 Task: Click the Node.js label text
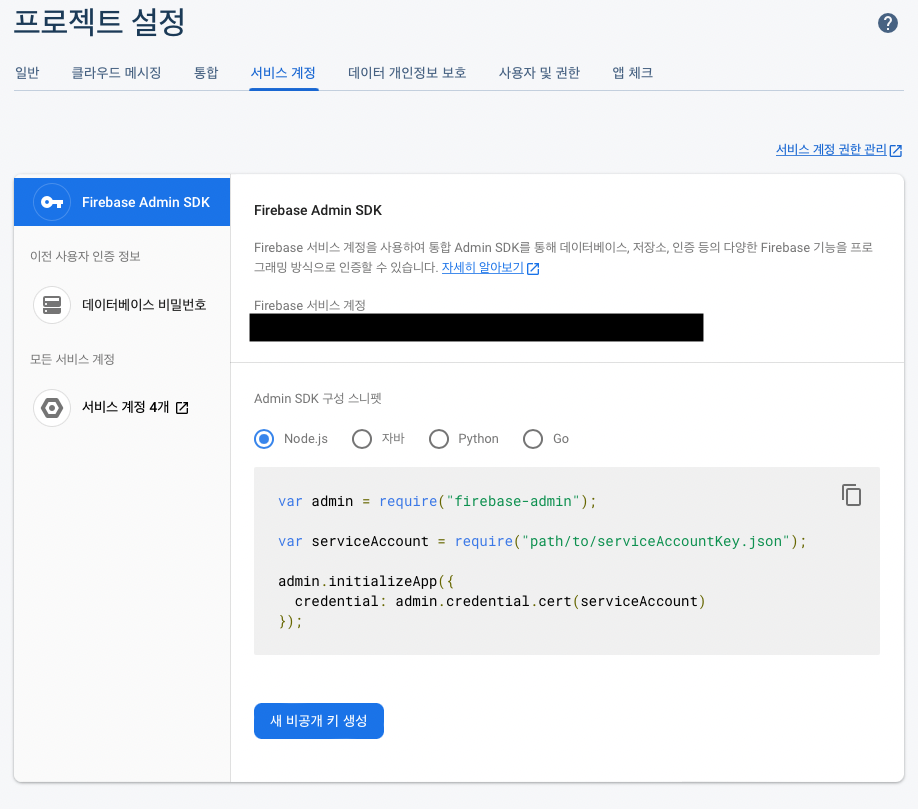pyautogui.click(x=306, y=438)
